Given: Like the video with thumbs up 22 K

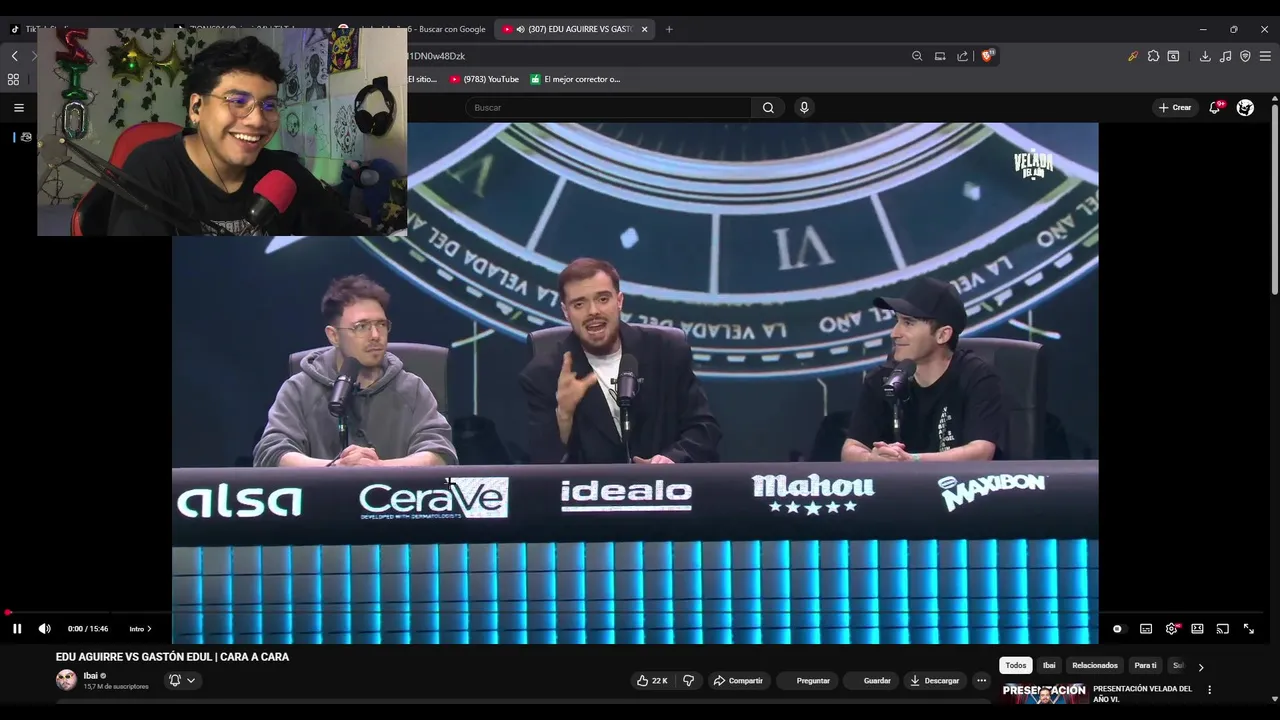Looking at the screenshot, I should coord(652,681).
